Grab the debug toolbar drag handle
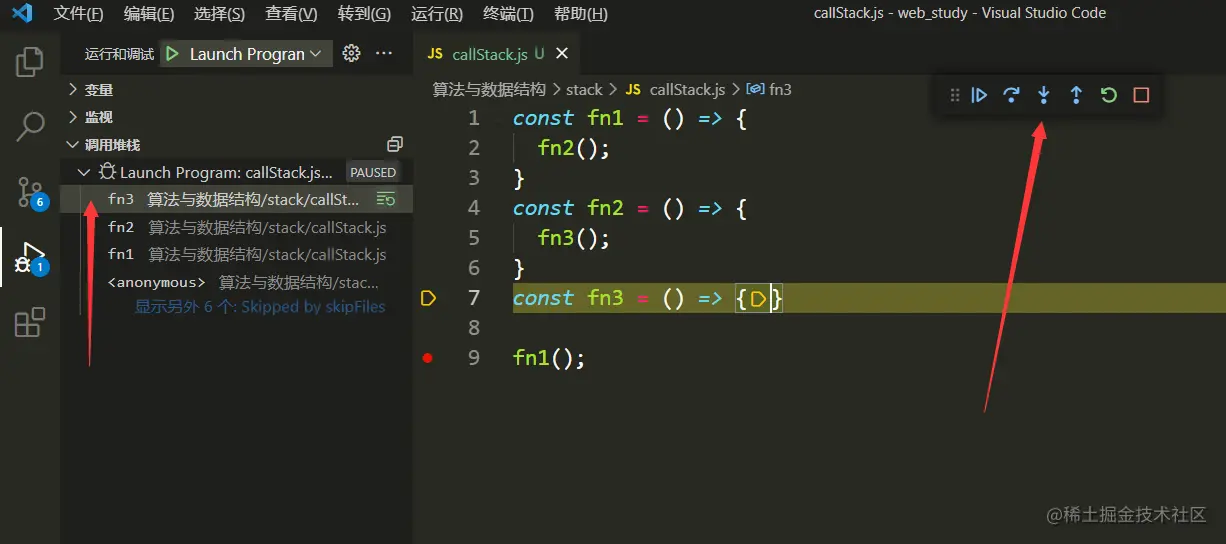The image size is (1226, 544). (954, 95)
